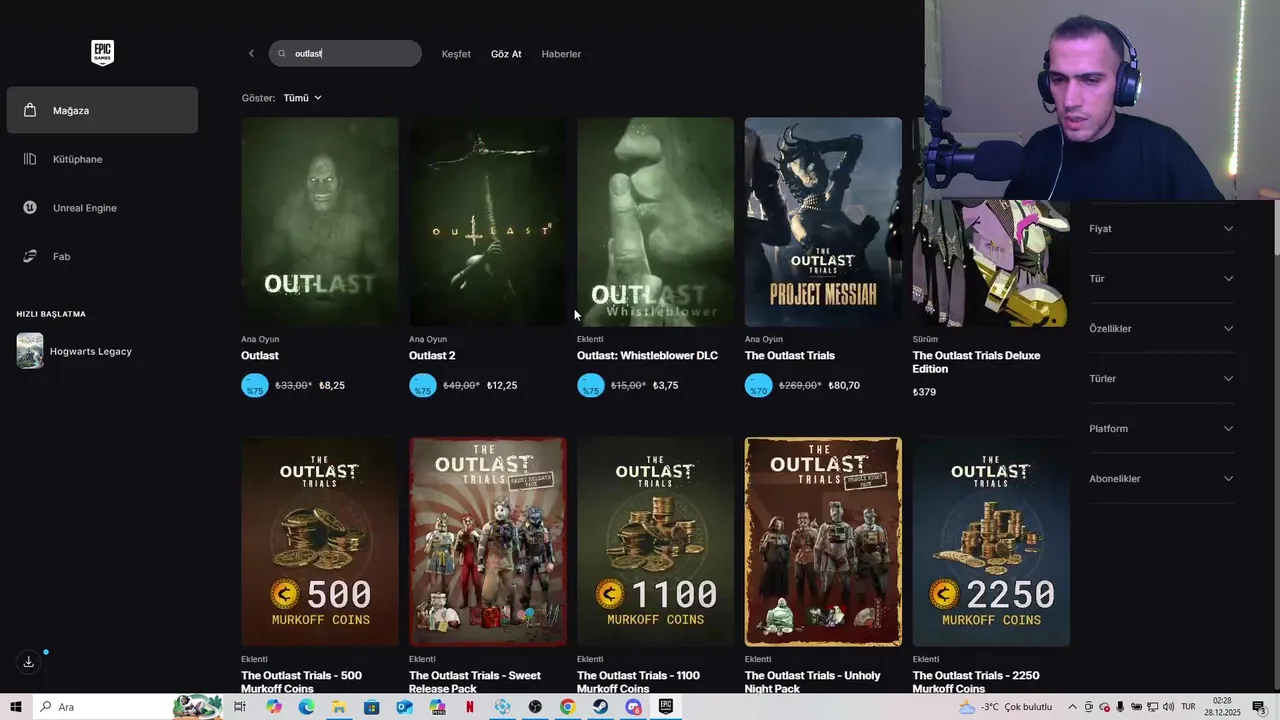This screenshot has height=720, width=1280.
Task: Open the Whistleblower DLC cover
Action: coord(656,222)
